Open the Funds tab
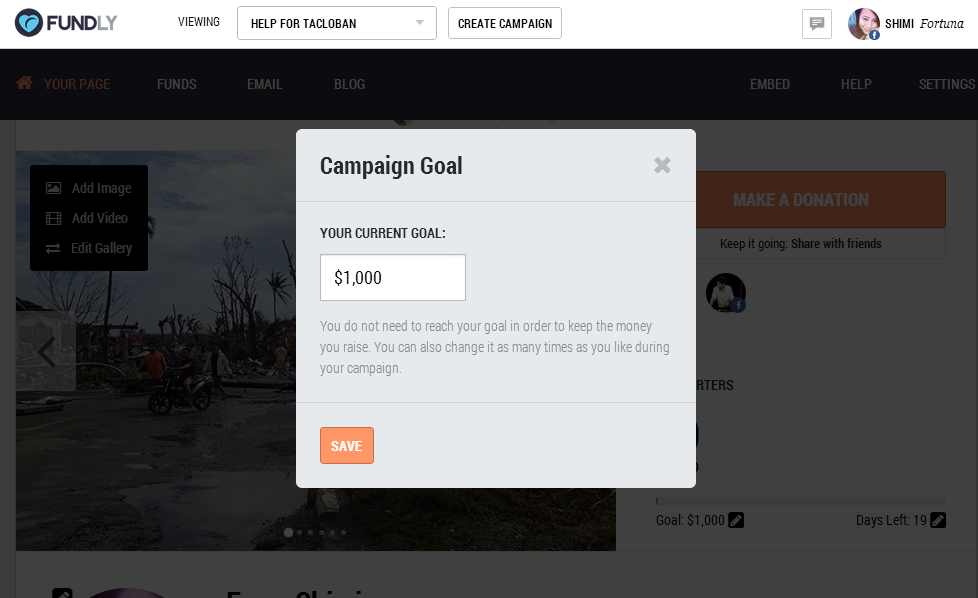The height and width of the screenshot is (598, 978). click(x=177, y=84)
